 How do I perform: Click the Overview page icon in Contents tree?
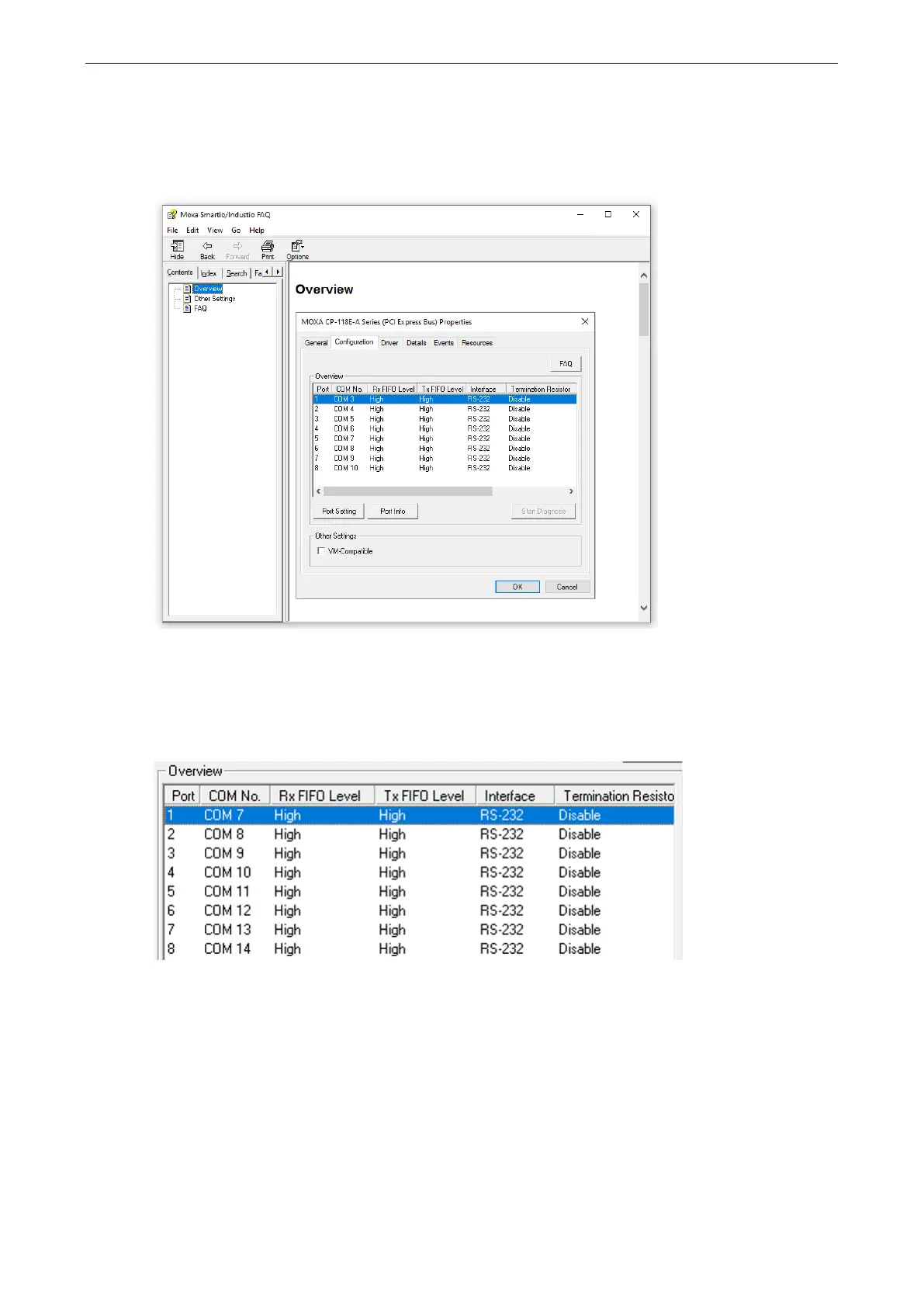pyautogui.click(x=187, y=289)
